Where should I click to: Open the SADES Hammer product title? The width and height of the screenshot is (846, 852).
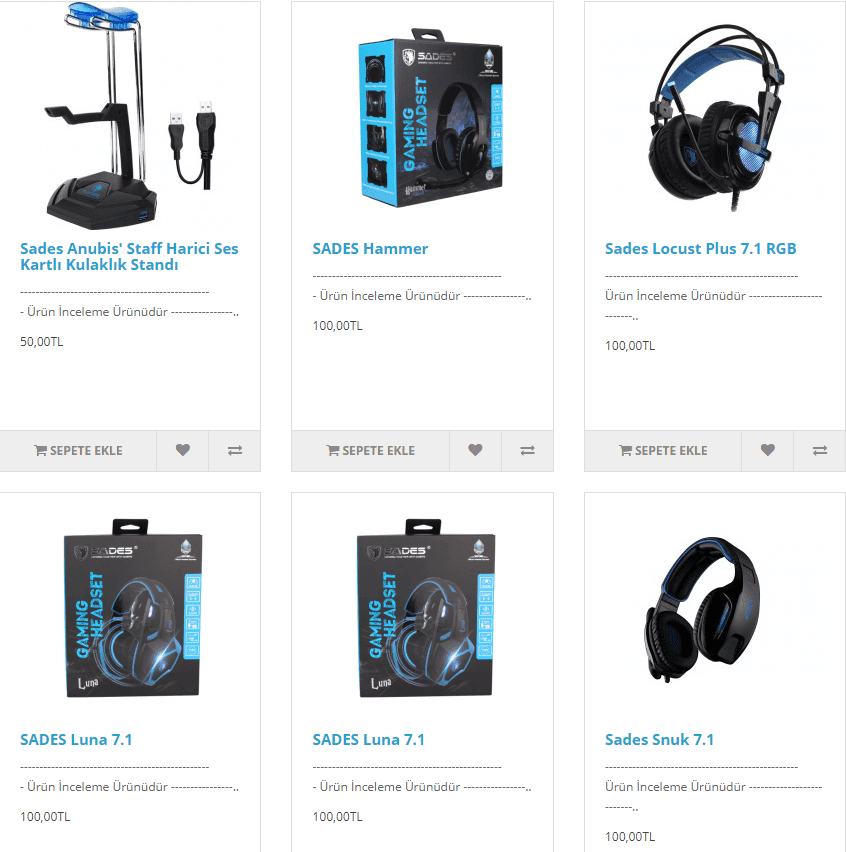(x=370, y=248)
